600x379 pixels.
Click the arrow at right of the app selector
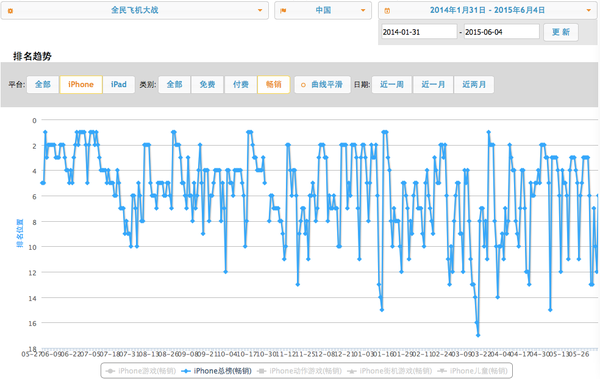(x=260, y=10)
